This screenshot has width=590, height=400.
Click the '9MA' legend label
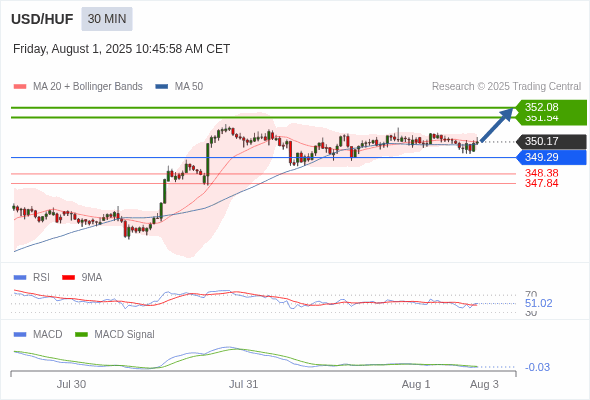(92, 278)
